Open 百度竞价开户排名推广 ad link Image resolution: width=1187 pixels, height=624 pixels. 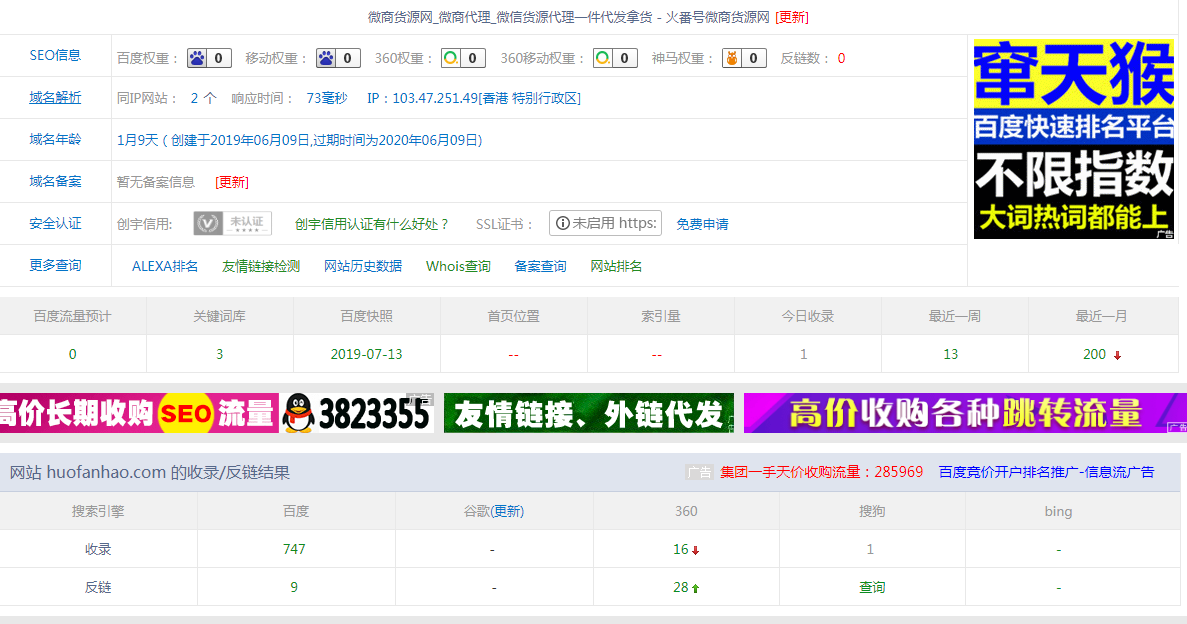click(x=1046, y=472)
